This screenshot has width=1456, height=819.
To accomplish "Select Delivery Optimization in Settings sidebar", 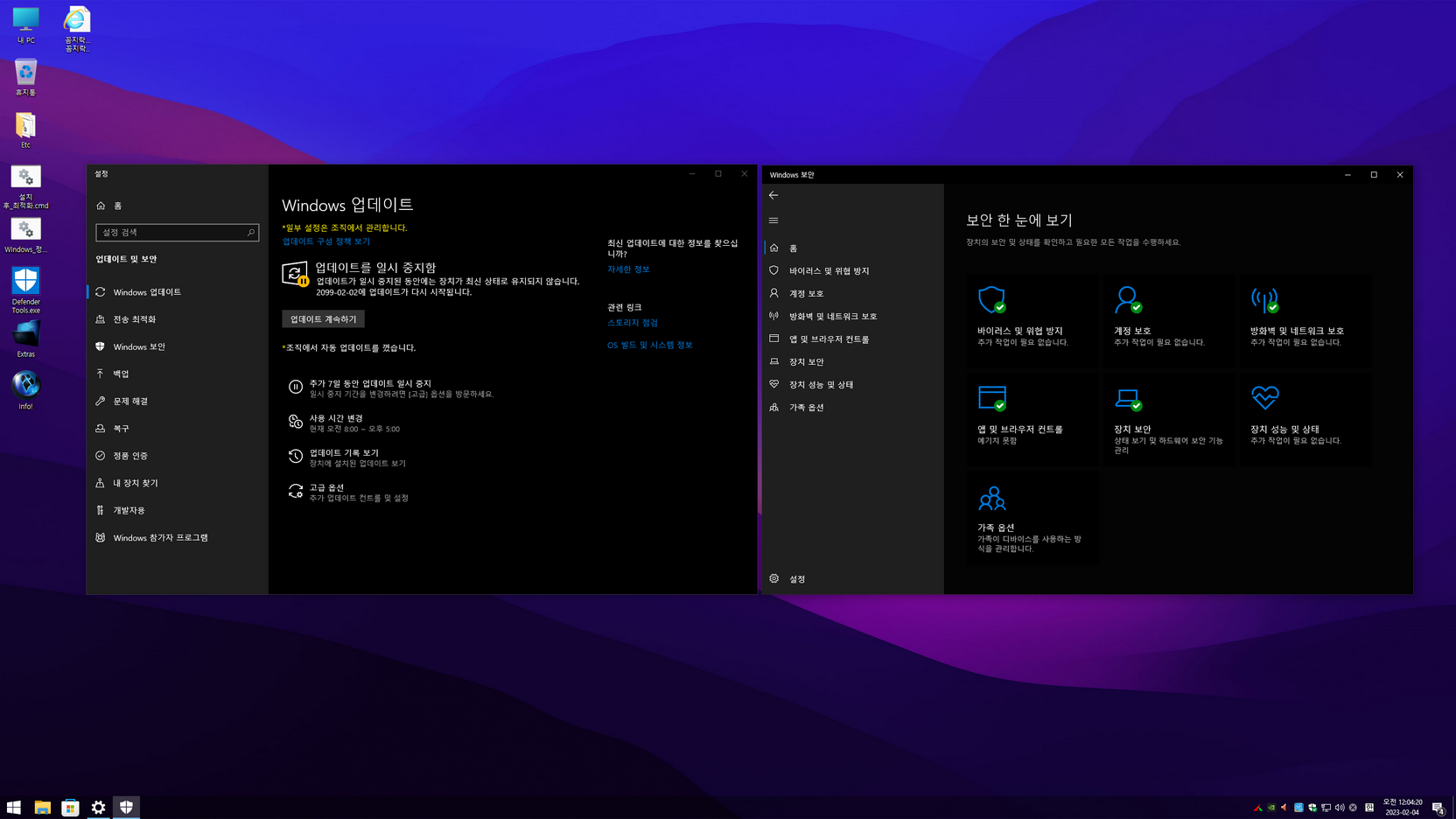I will 176,319.
